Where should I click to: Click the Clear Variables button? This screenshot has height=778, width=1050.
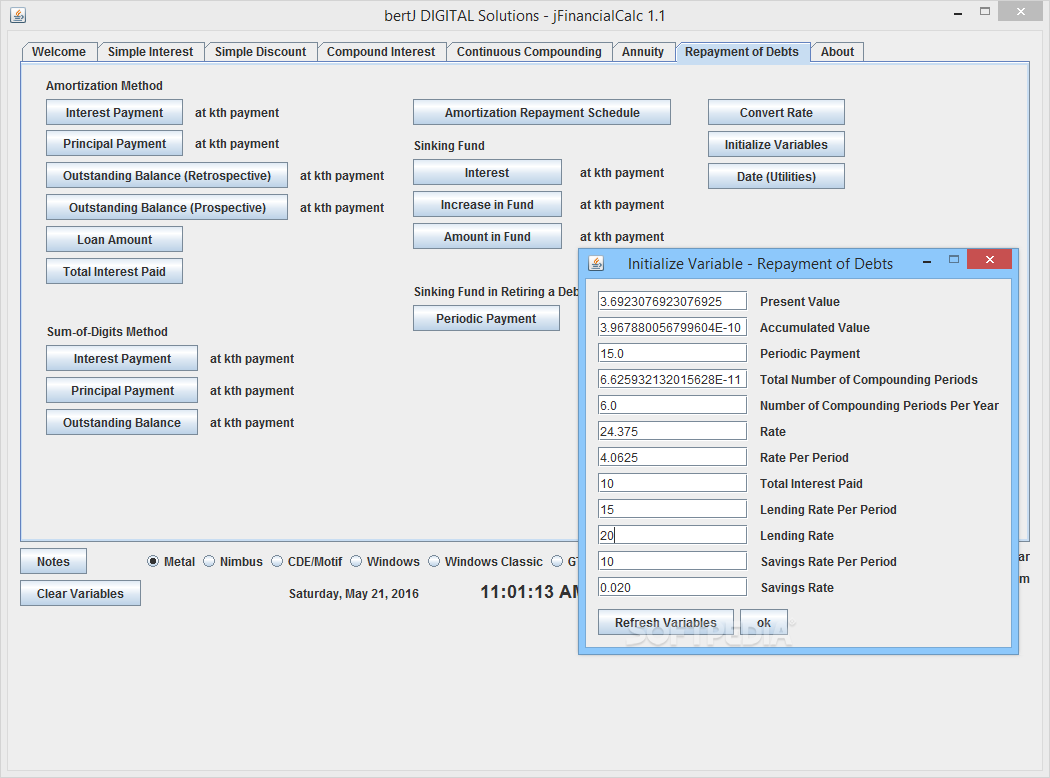tap(80, 594)
